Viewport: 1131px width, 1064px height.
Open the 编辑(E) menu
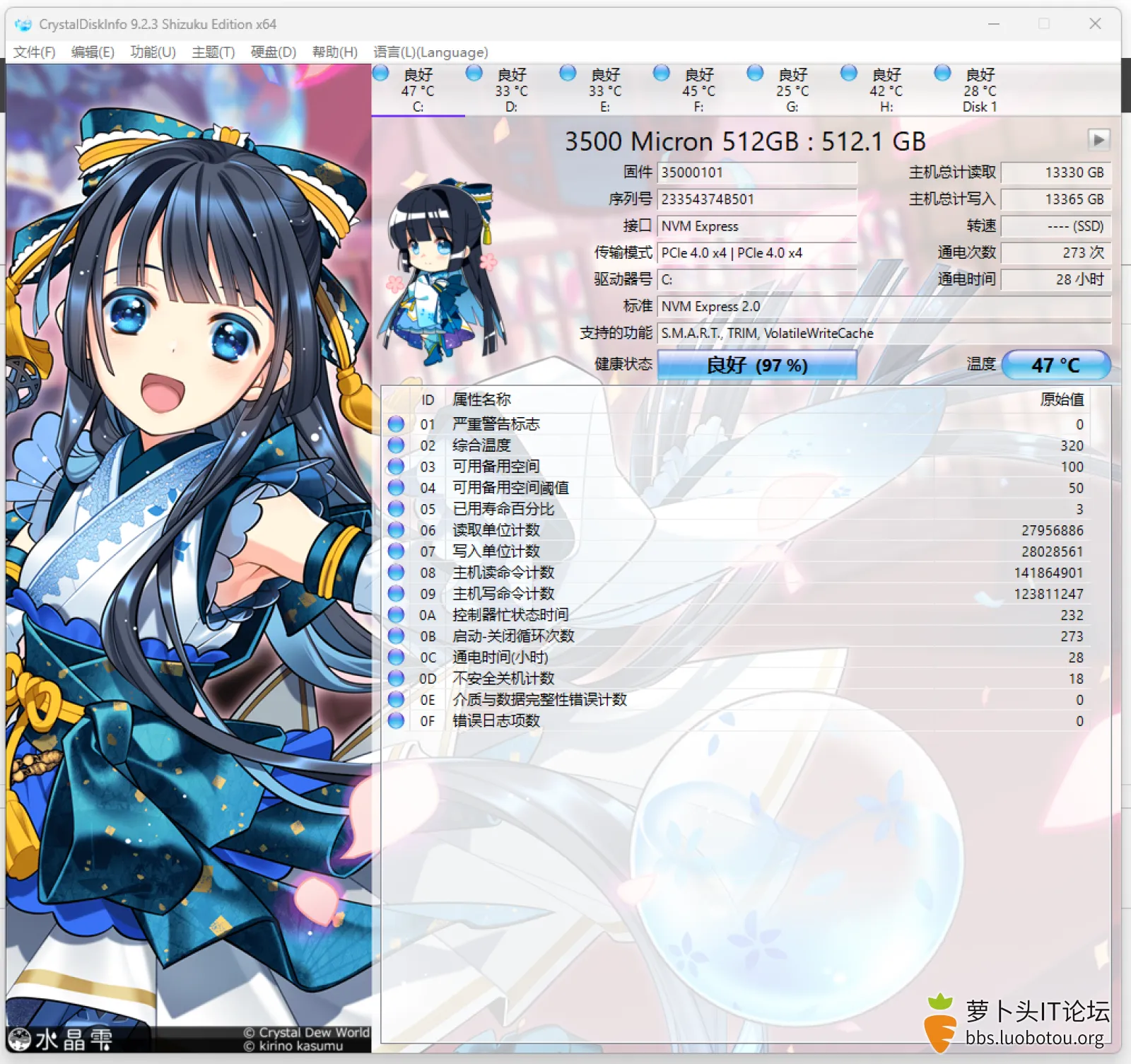pyautogui.click(x=93, y=52)
